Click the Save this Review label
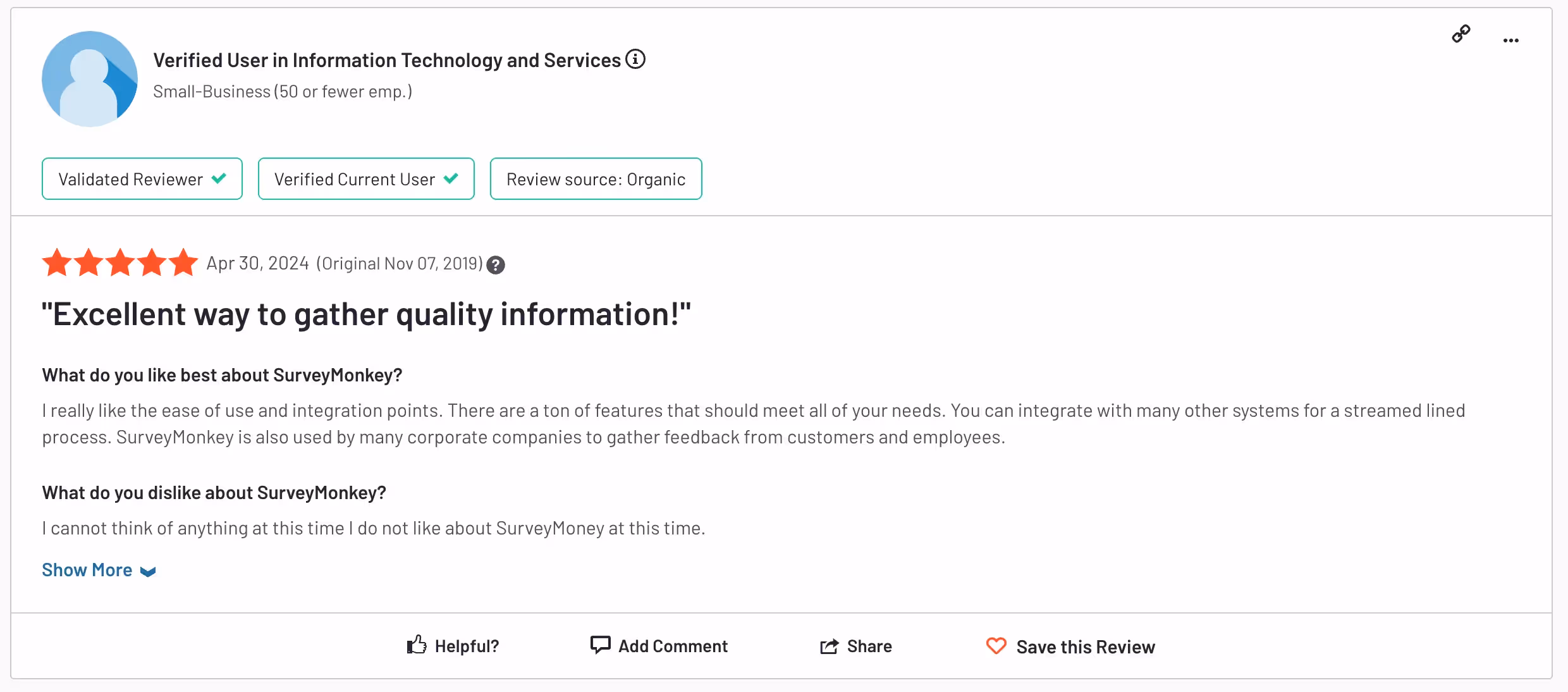Screen dimensions: 1568x692 click(x=1086, y=647)
